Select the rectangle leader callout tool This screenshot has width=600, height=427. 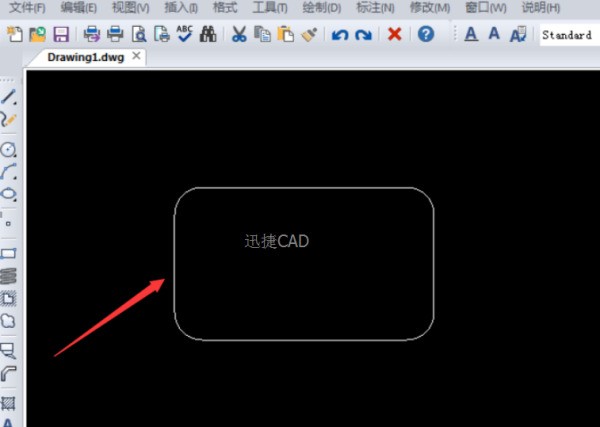[x=8, y=350]
